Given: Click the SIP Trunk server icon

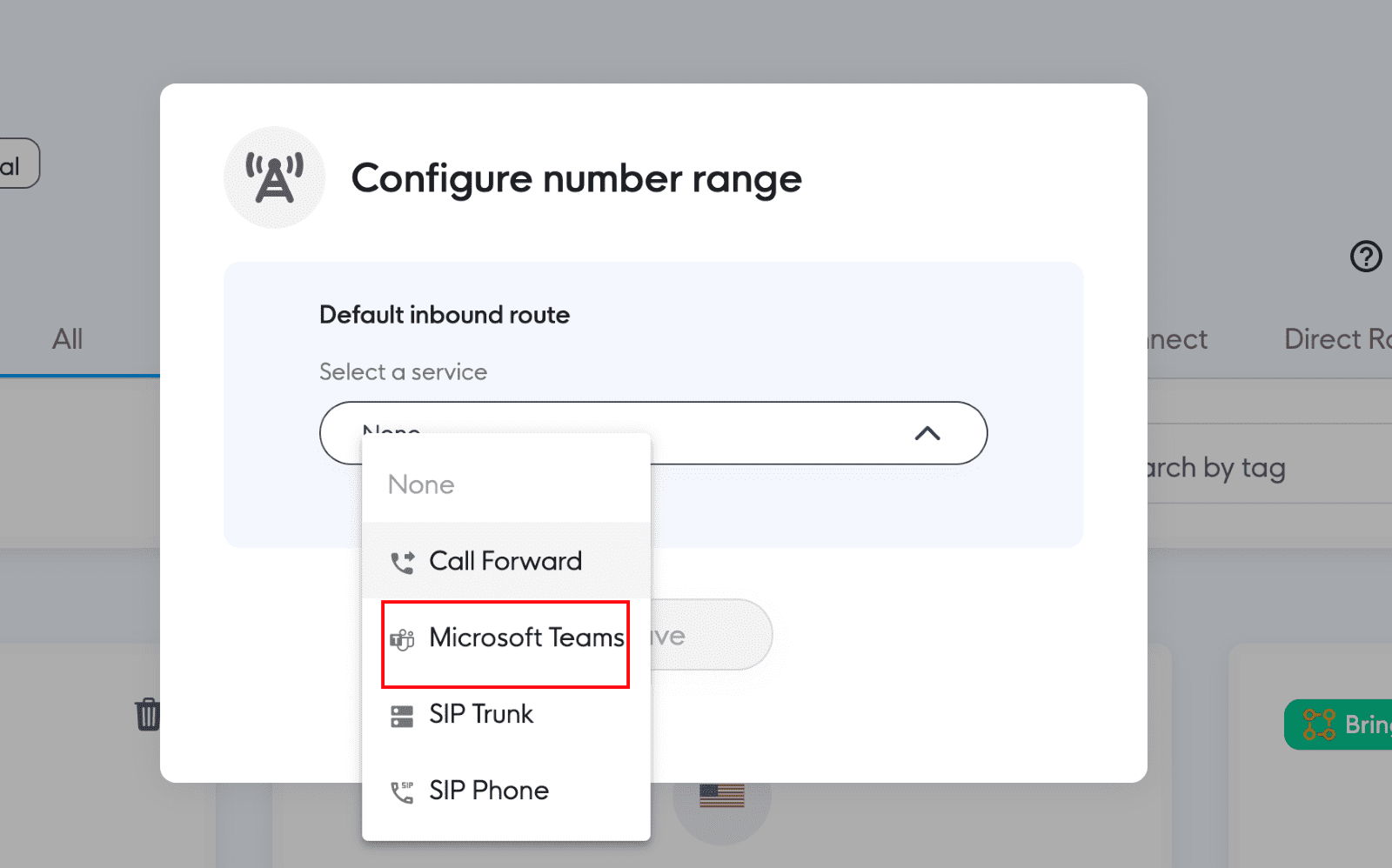Looking at the screenshot, I should pyautogui.click(x=403, y=714).
